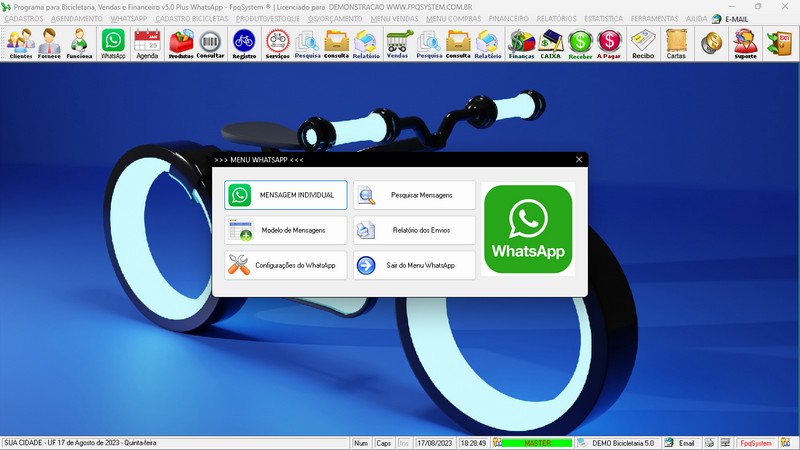Click Sair do Menu WhatsApp button
Viewport: 800px width, 450px height.
pos(414,265)
